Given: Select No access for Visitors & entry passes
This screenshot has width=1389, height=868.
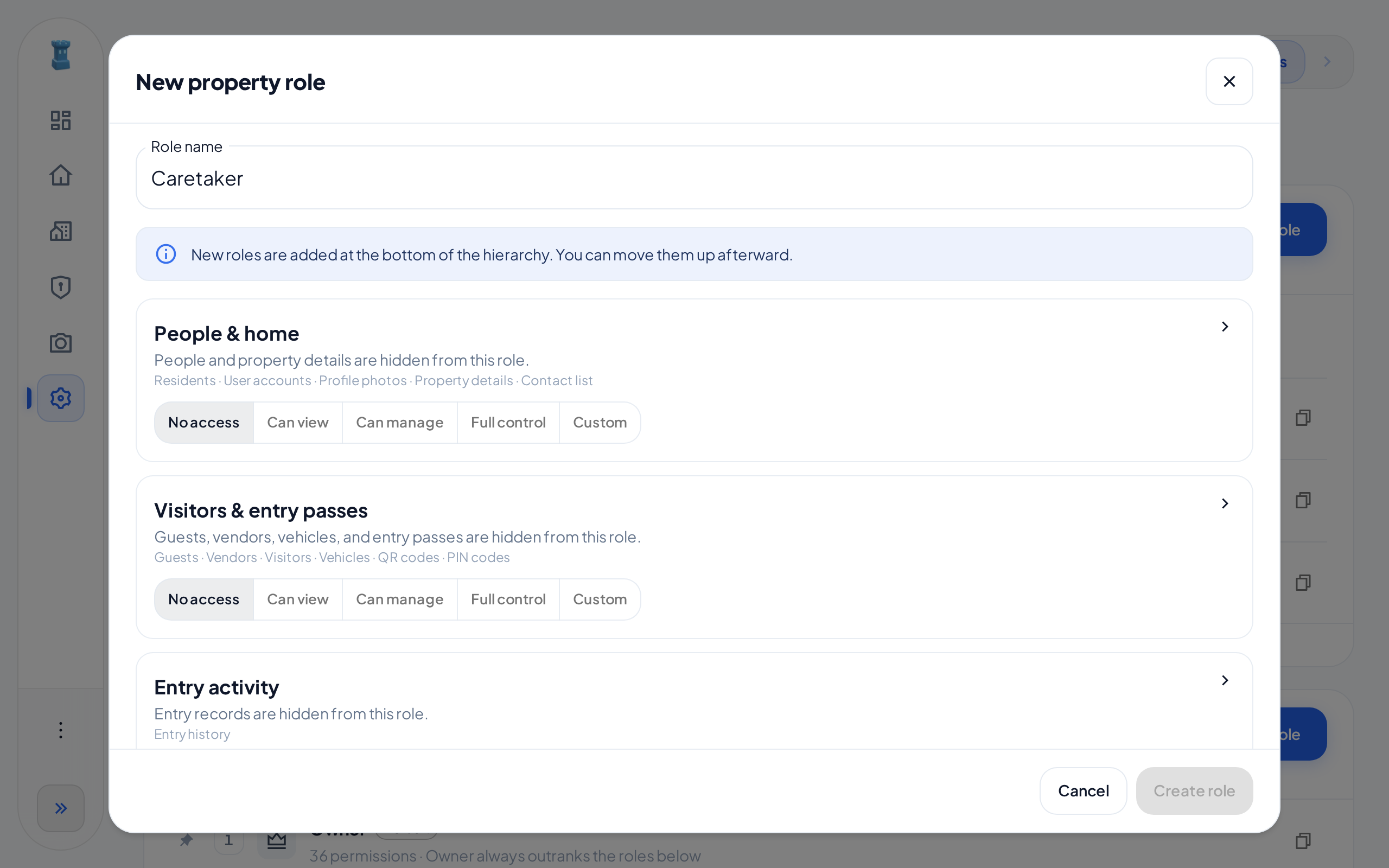Looking at the screenshot, I should tap(204, 599).
